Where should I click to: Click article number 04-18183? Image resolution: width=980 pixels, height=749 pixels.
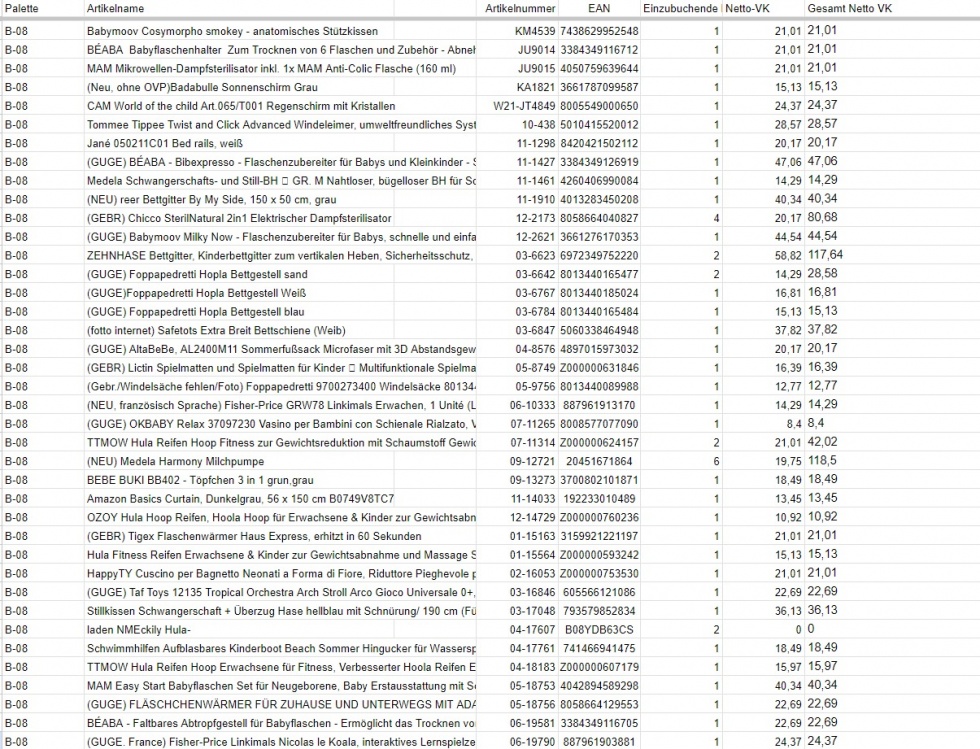(x=532, y=668)
